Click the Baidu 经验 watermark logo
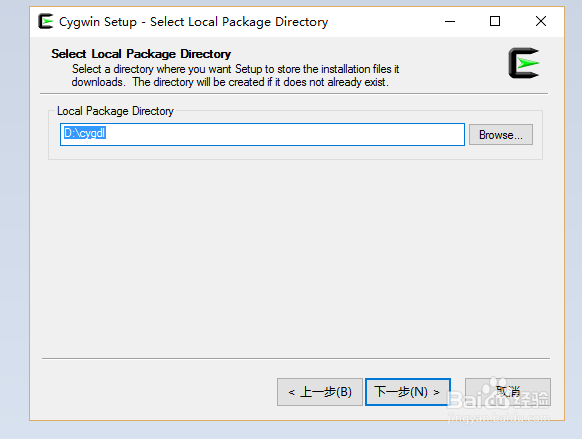The image size is (582, 439). 499,394
